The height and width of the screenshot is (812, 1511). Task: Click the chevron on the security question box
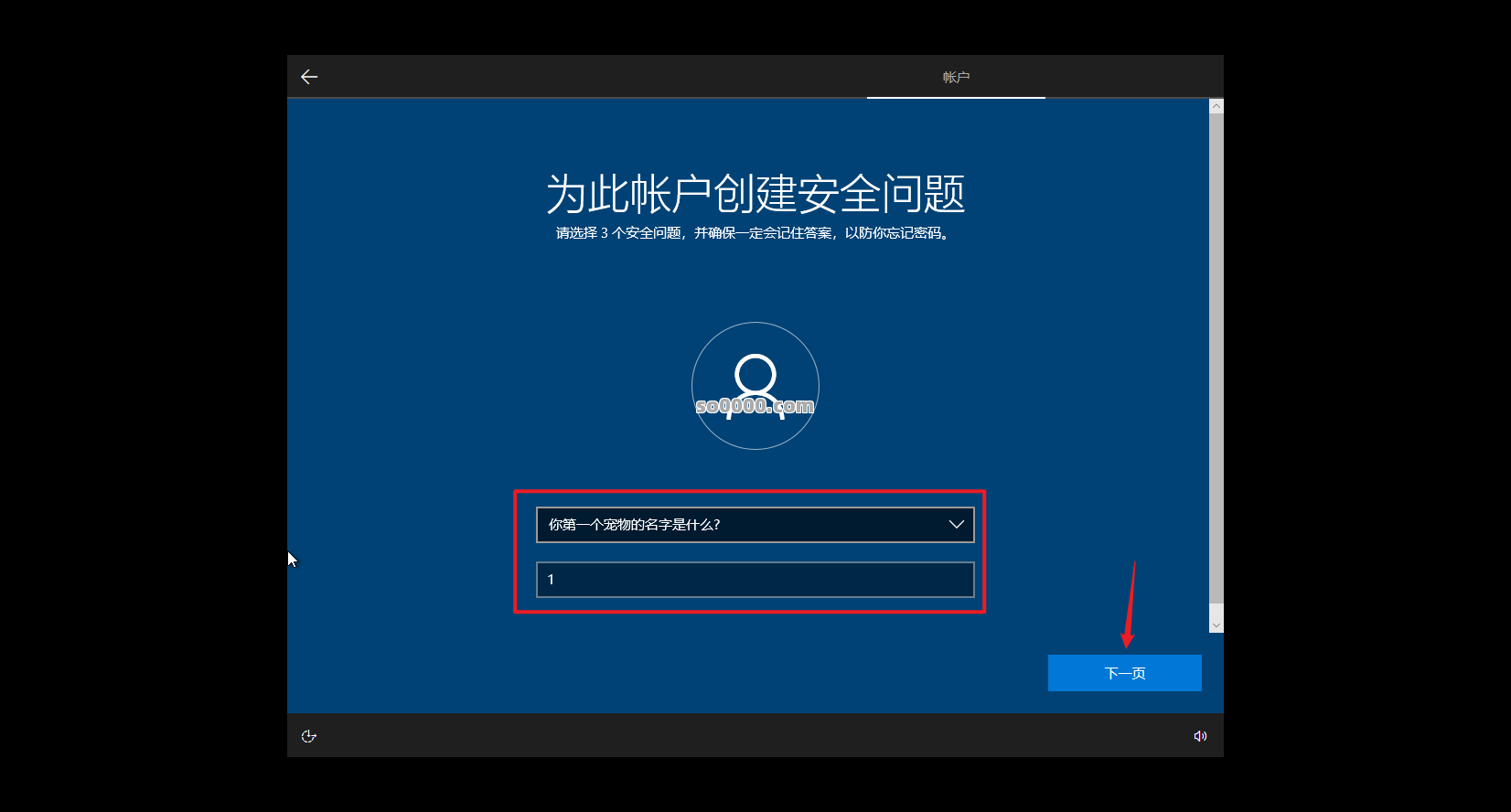956,525
